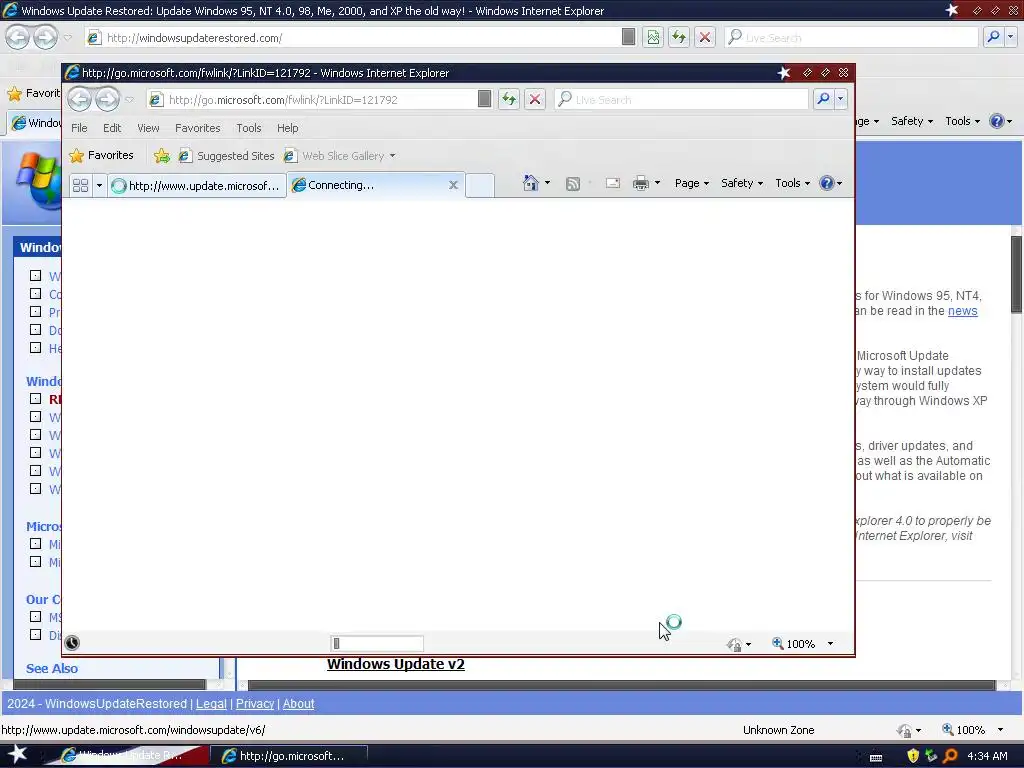1024x768 pixels.
Task: Click Windows Update v2 heading link
Action: pos(396,664)
